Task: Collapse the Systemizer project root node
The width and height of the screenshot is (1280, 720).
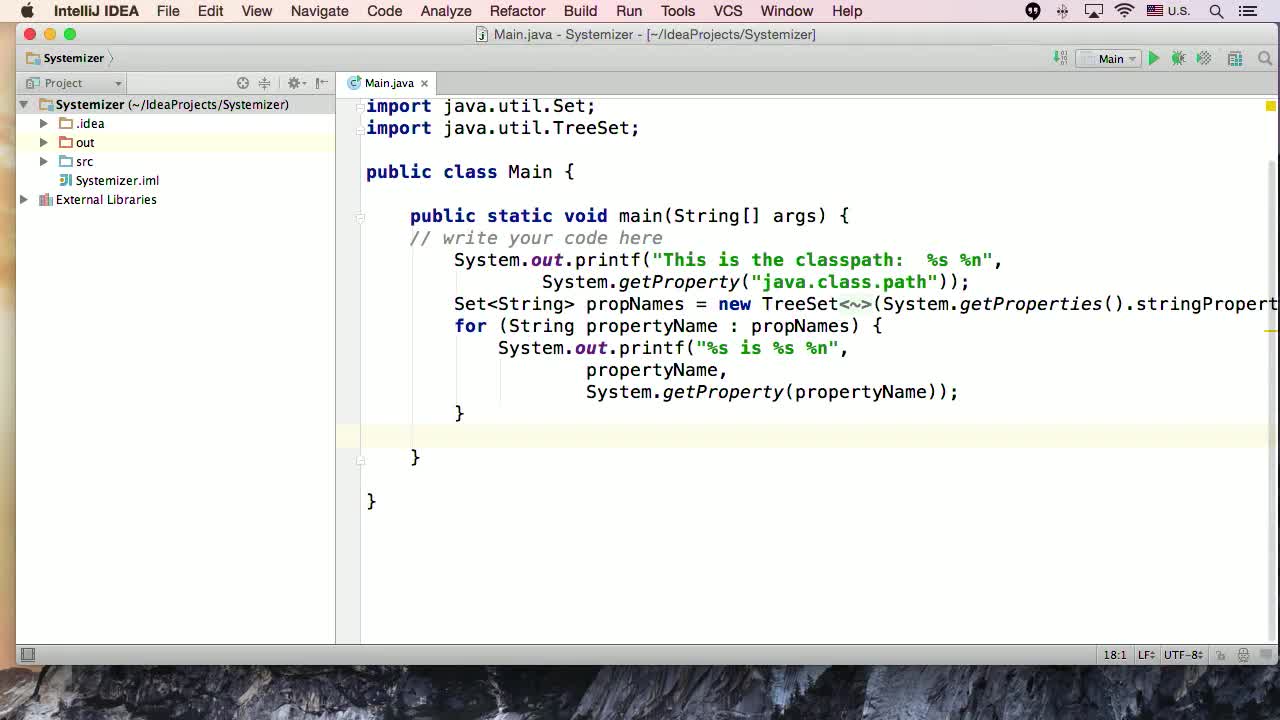Action: click(x=24, y=104)
